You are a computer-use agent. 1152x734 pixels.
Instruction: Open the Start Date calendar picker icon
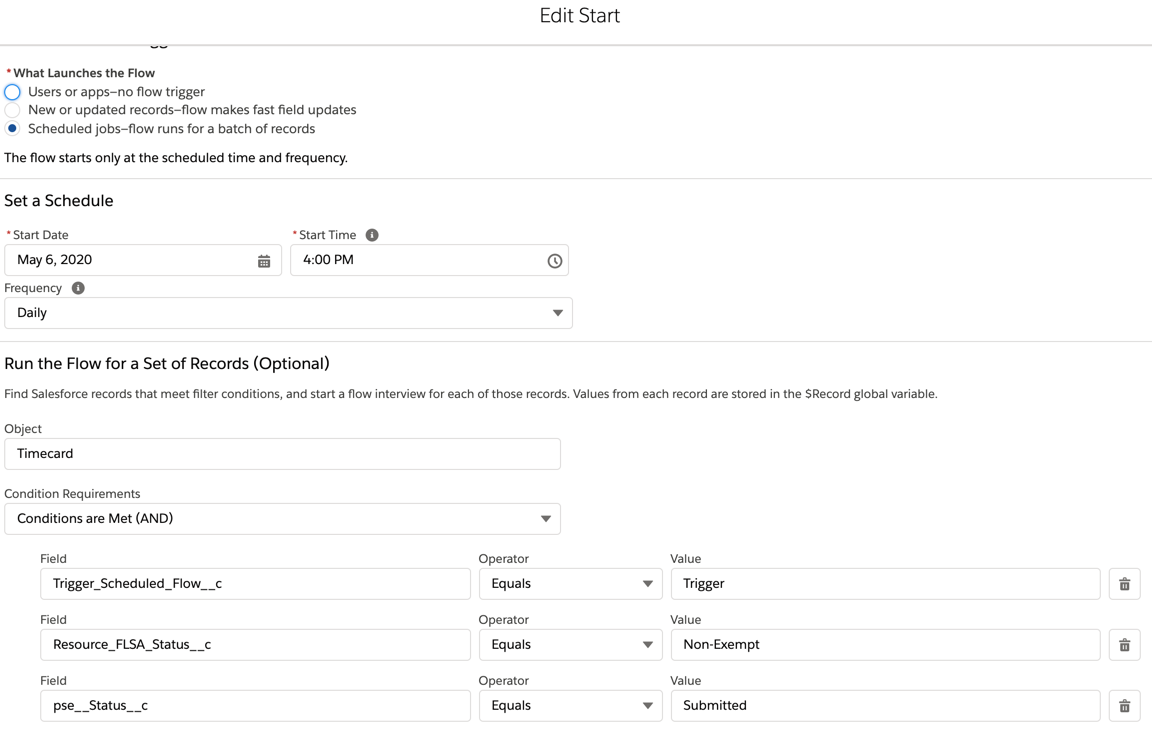click(x=264, y=261)
